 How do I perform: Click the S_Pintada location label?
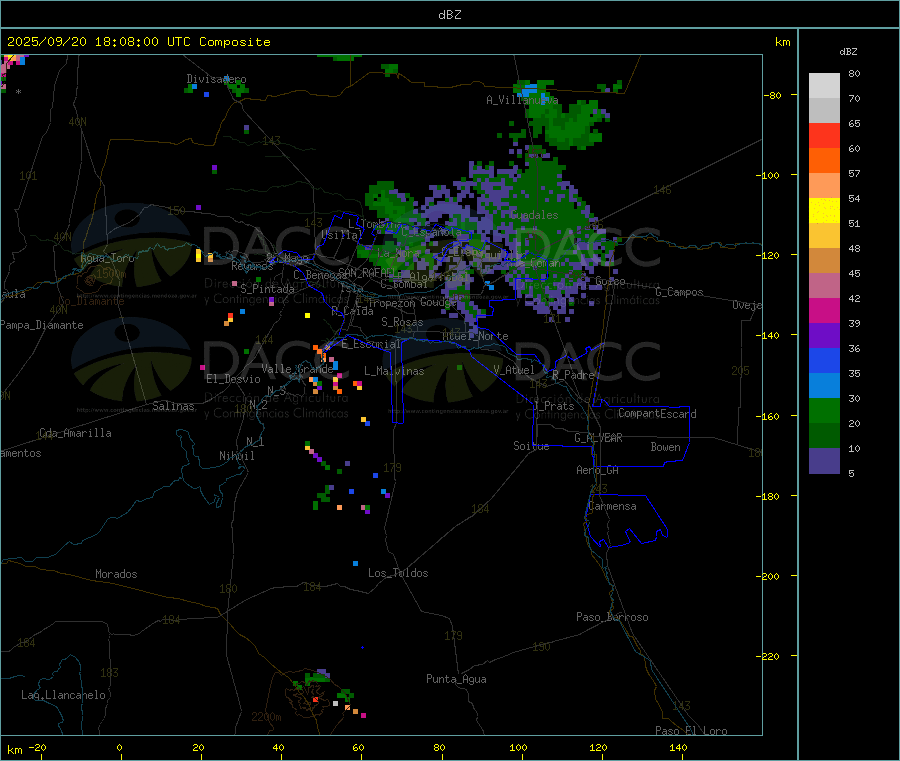(267, 289)
